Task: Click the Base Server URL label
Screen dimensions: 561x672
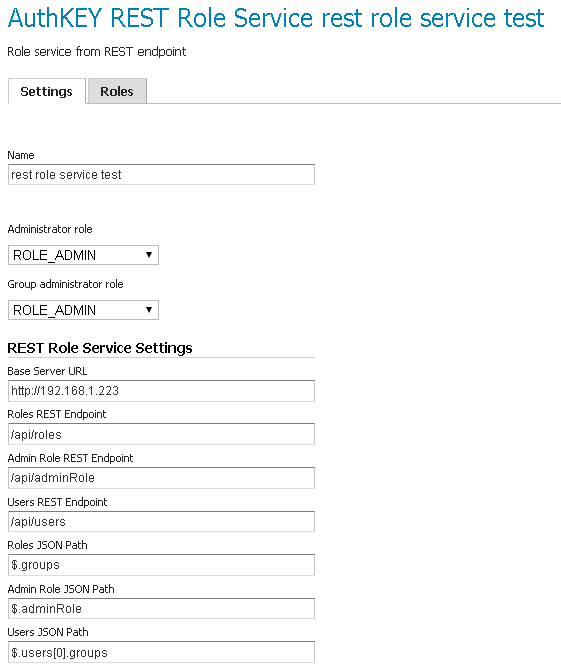Action: pyautogui.click(x=47, y=371)
